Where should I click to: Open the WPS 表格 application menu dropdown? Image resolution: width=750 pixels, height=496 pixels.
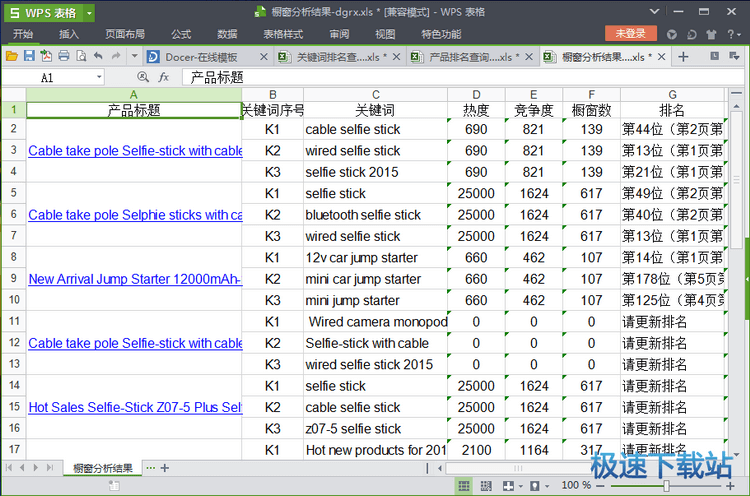[x=89, y=13]
